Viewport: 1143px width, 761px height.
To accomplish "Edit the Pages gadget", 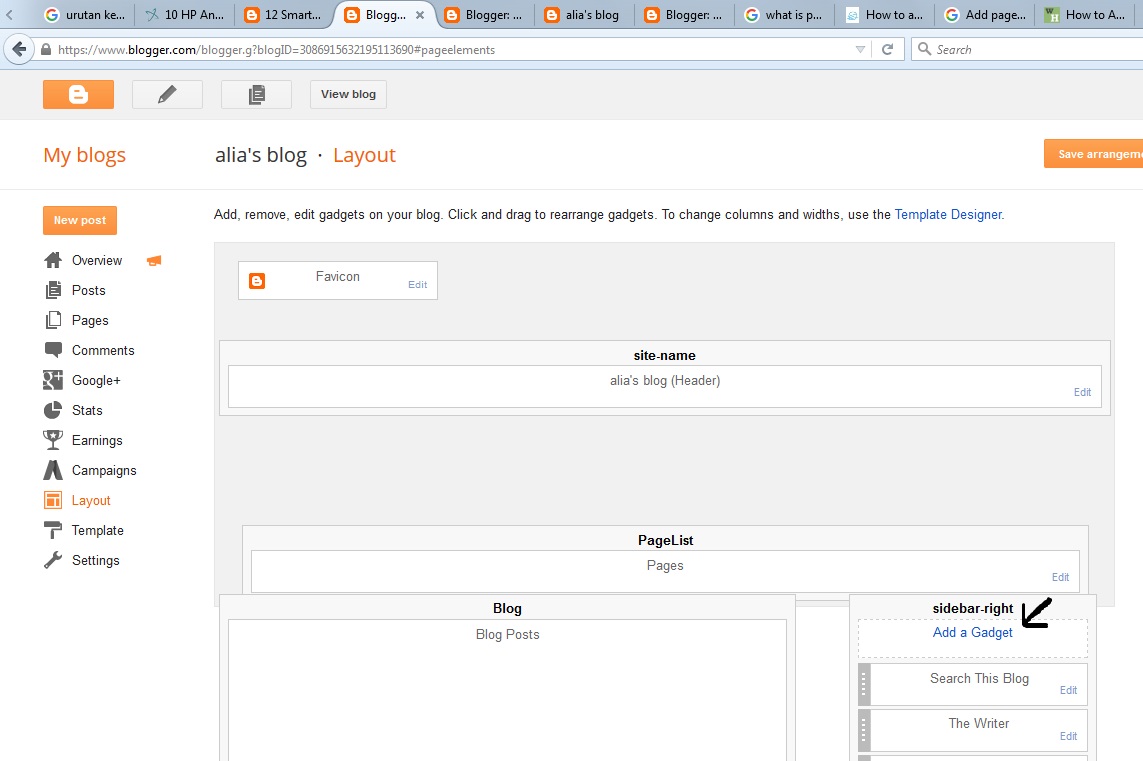I will tap(1061, 577).
